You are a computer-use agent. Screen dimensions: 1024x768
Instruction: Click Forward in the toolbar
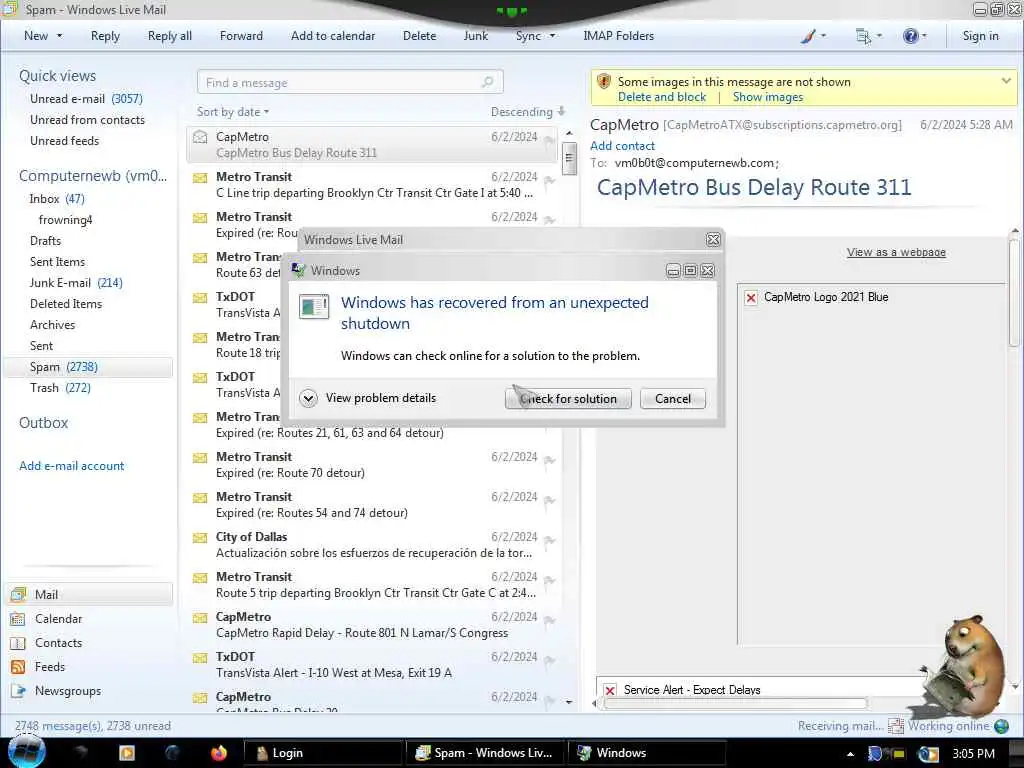coord(241,36)
